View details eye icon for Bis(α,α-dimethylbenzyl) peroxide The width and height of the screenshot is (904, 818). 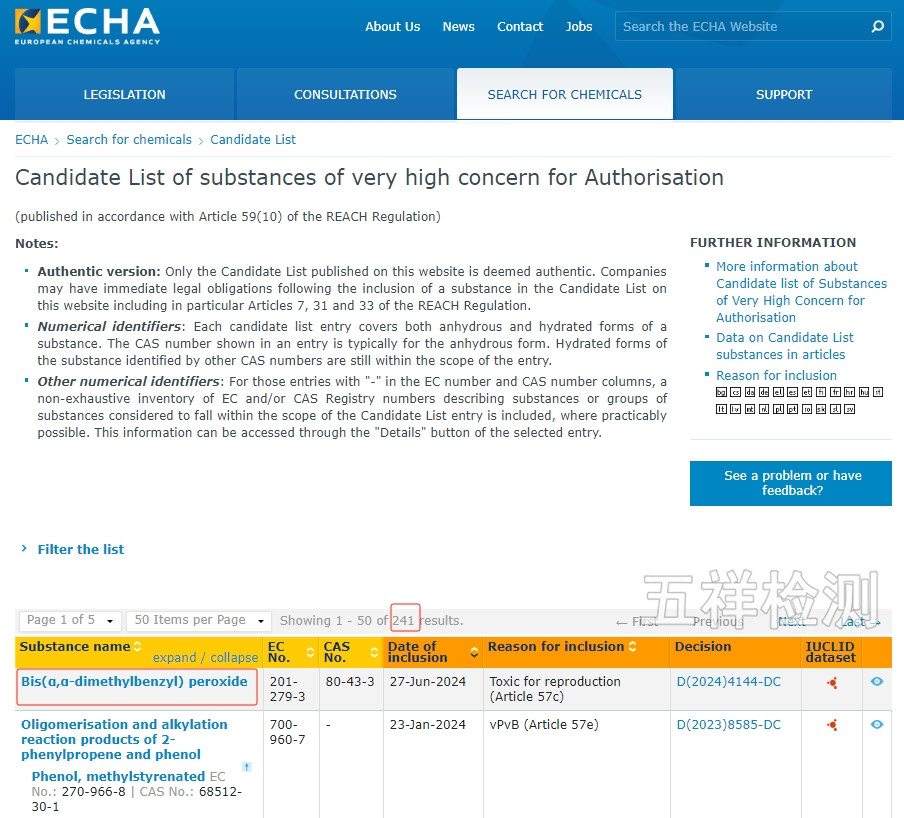coord(877,682)
